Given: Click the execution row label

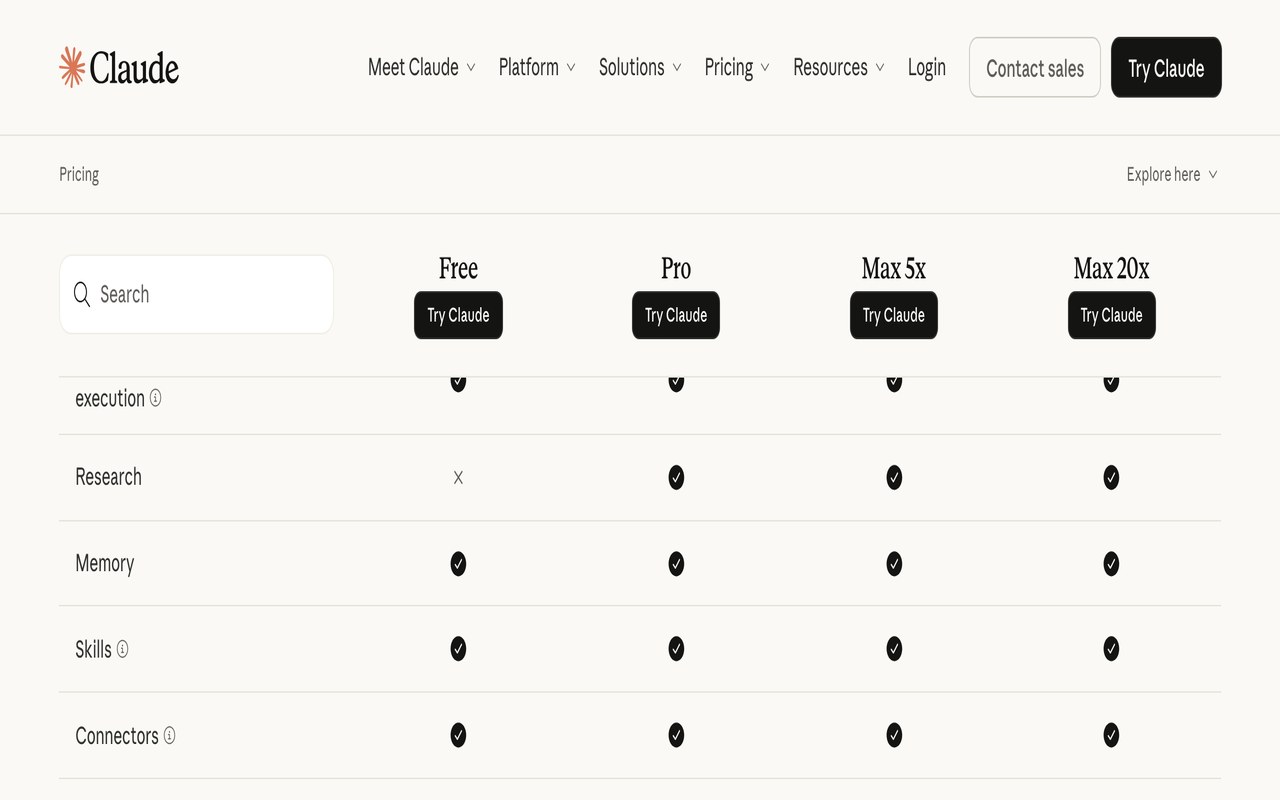Looking at the screenshot, I should tap(110, 398).
